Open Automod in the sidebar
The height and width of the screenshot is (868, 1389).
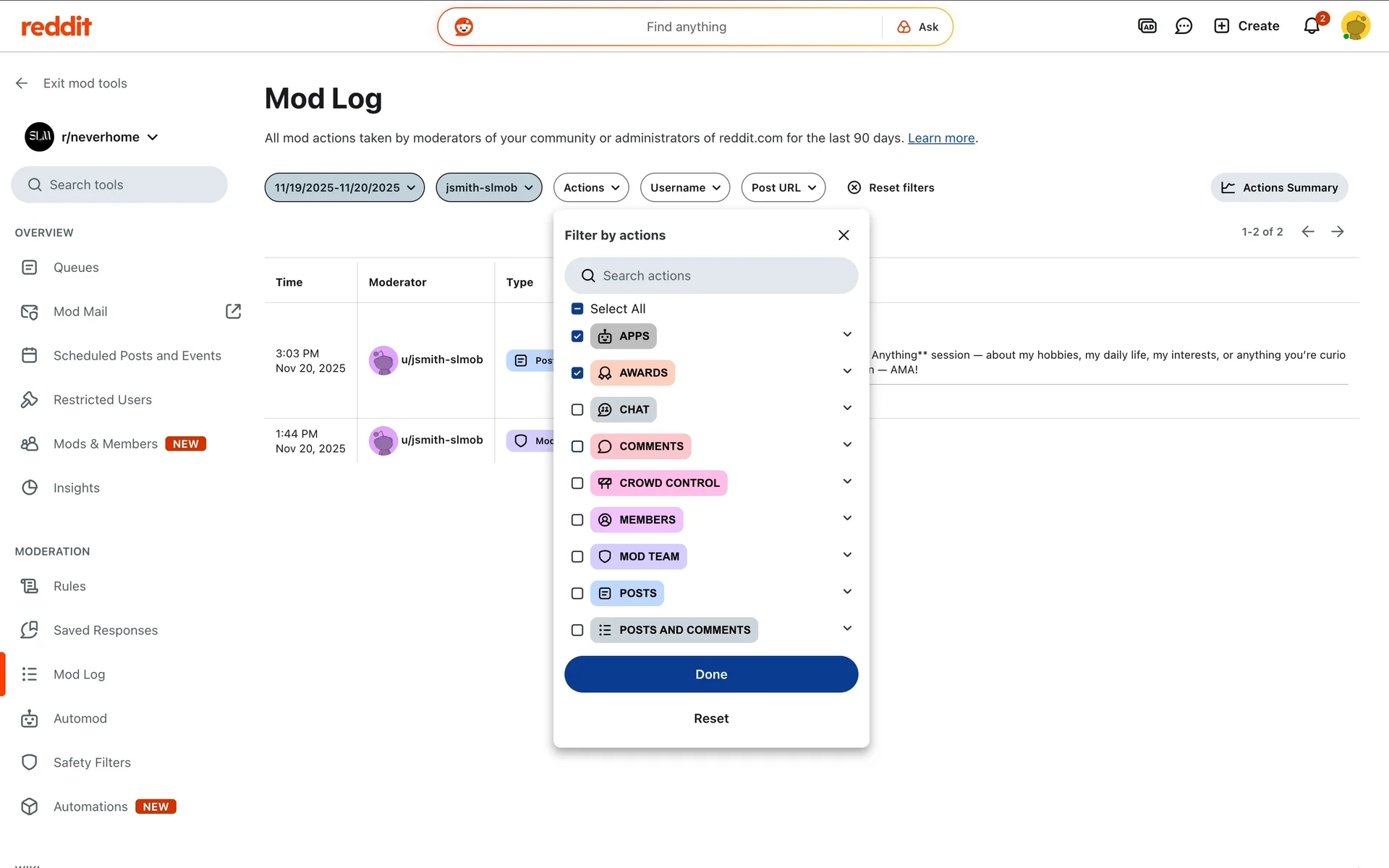click(80, 718)
